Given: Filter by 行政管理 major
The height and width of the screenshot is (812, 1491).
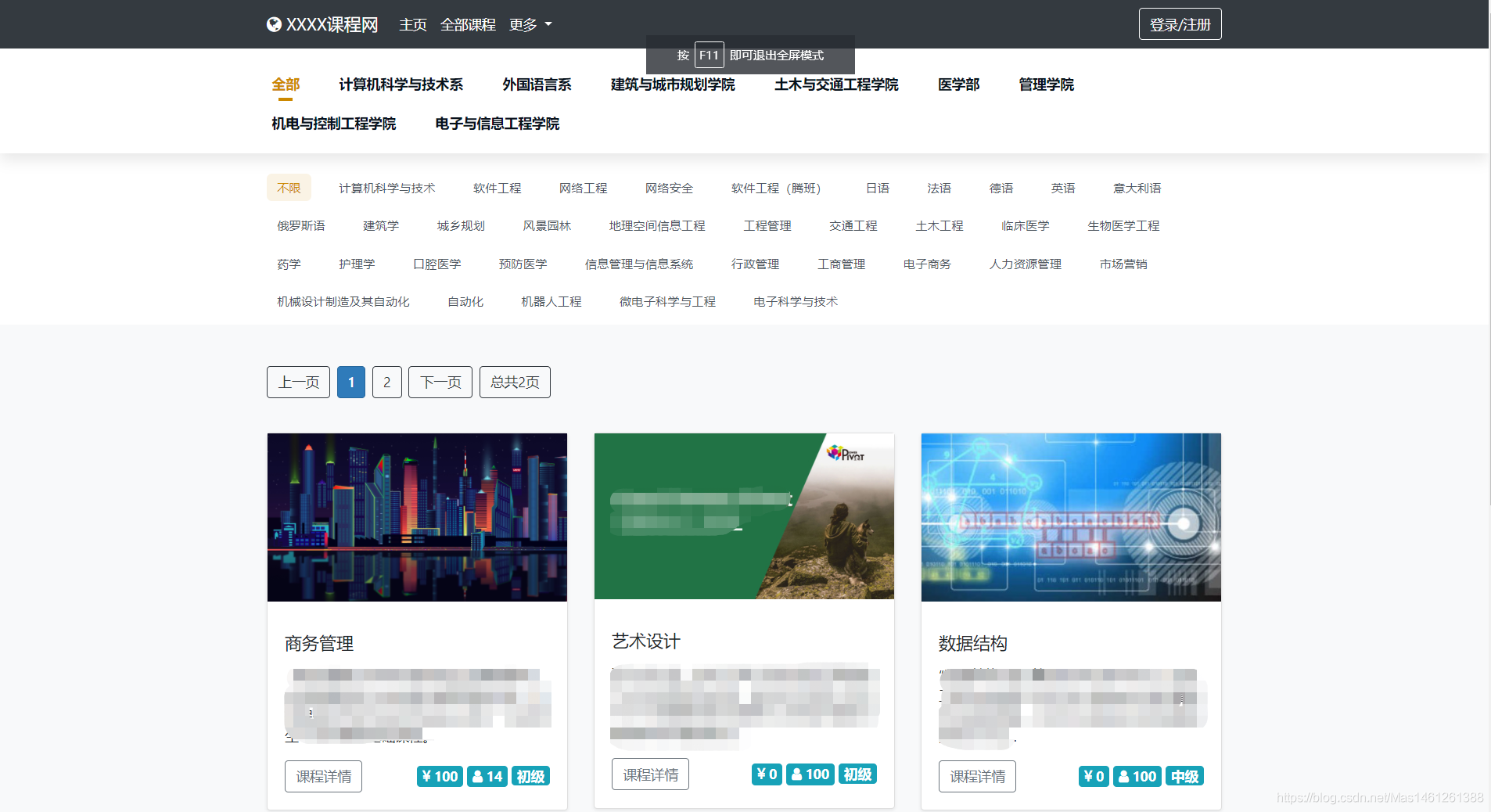Looking at the screenshot, I should tap(756, 264).
